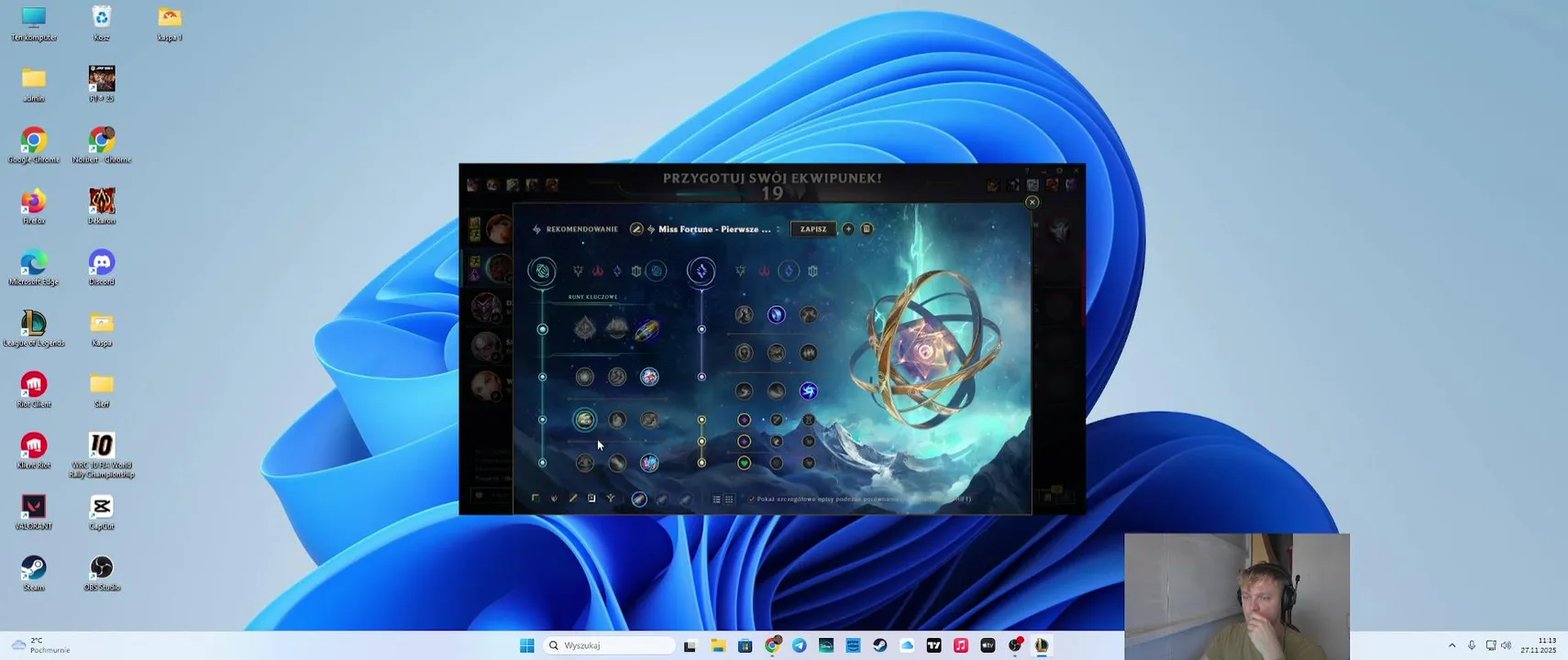Viewport: 1568px width, 660px height.
Task: Select the third shard in the first shard row
Action: click(809, 420)
